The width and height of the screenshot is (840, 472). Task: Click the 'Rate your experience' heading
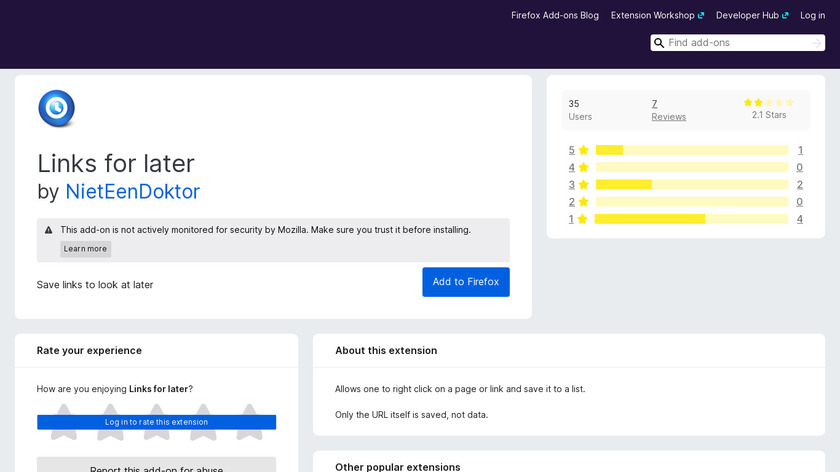(89, 350)
